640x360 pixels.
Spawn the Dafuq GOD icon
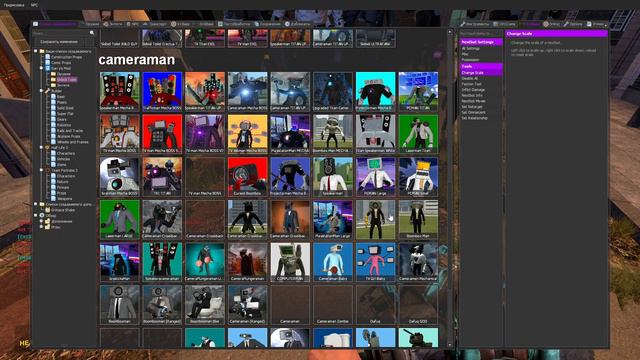tap(418, 304)
